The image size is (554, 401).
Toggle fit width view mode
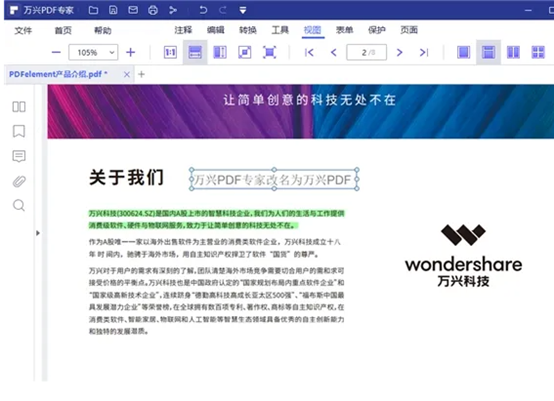click(195, 53)
